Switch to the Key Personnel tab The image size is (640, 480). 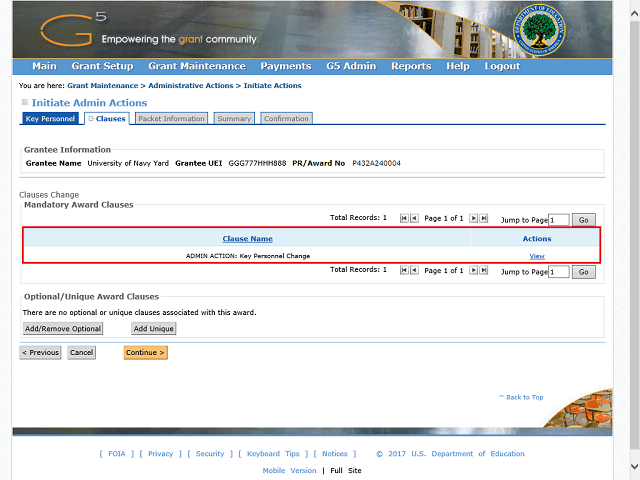(50, 118)
